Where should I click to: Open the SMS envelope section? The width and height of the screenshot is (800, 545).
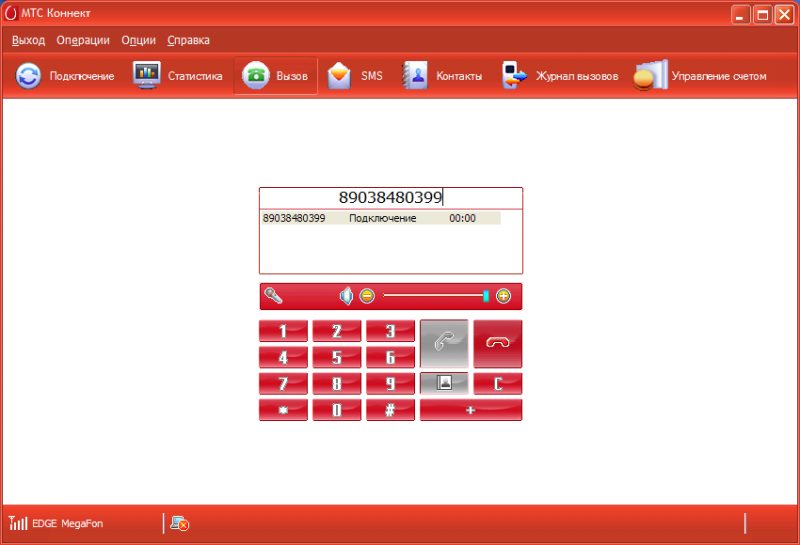coord(355,76)
